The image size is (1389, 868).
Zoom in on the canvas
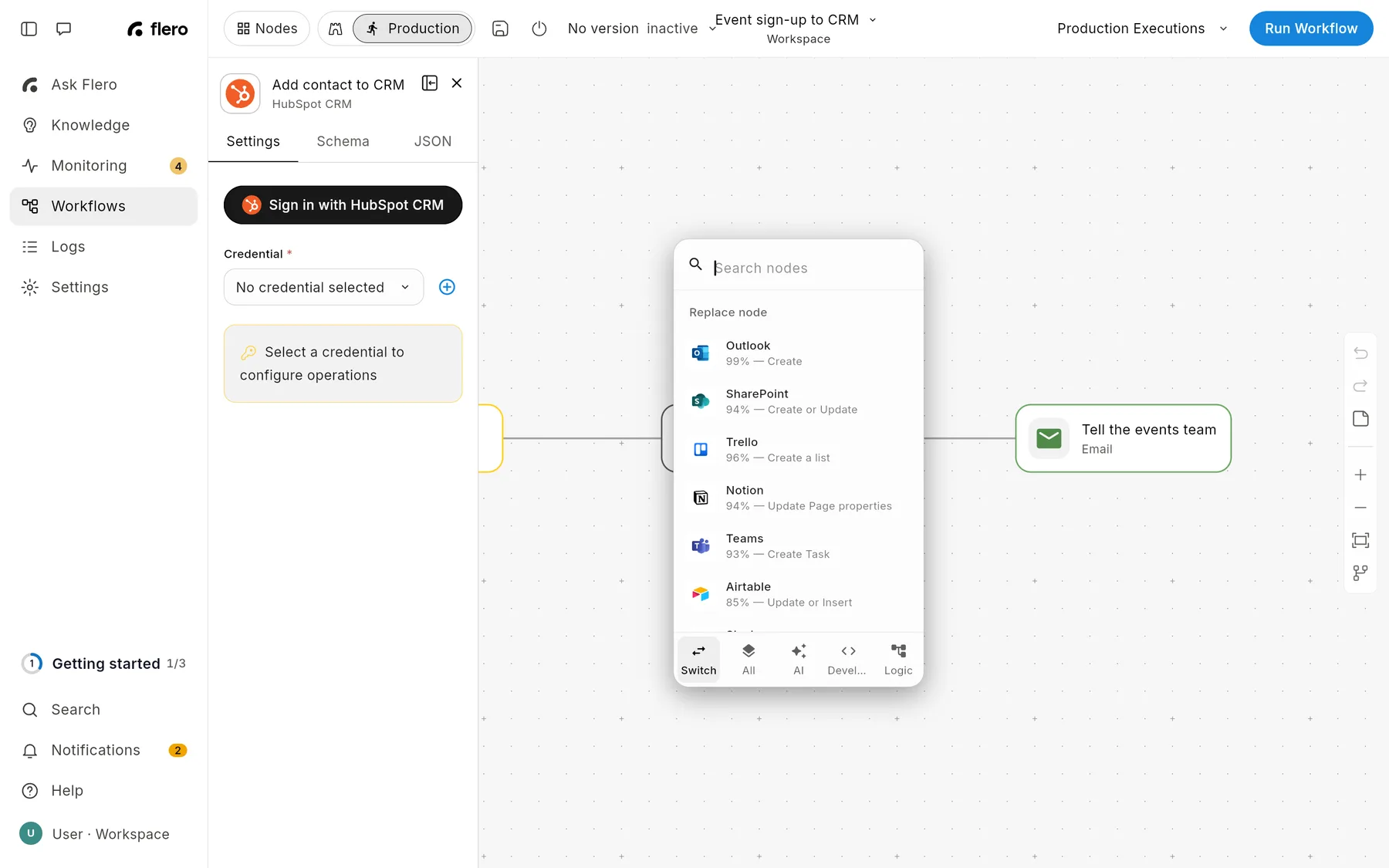tap(1360, 475)
